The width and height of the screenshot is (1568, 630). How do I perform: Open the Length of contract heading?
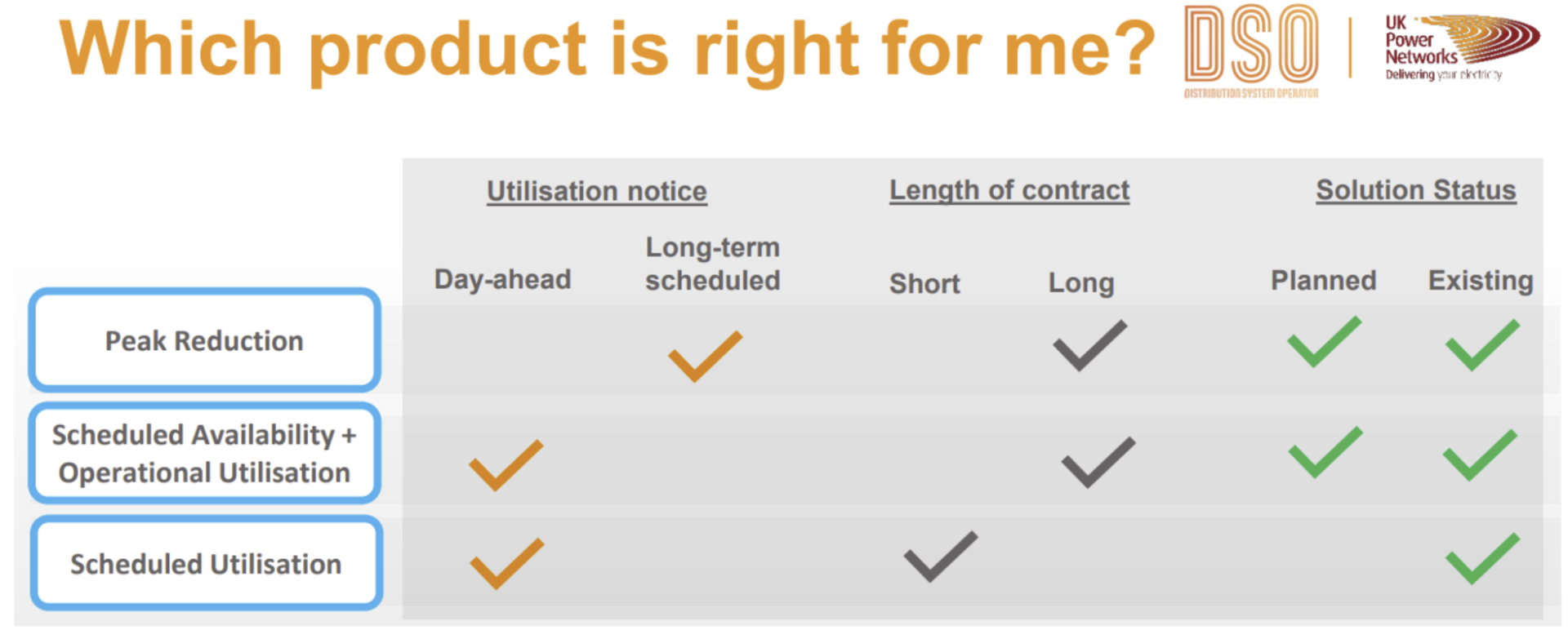(1009, 191)
